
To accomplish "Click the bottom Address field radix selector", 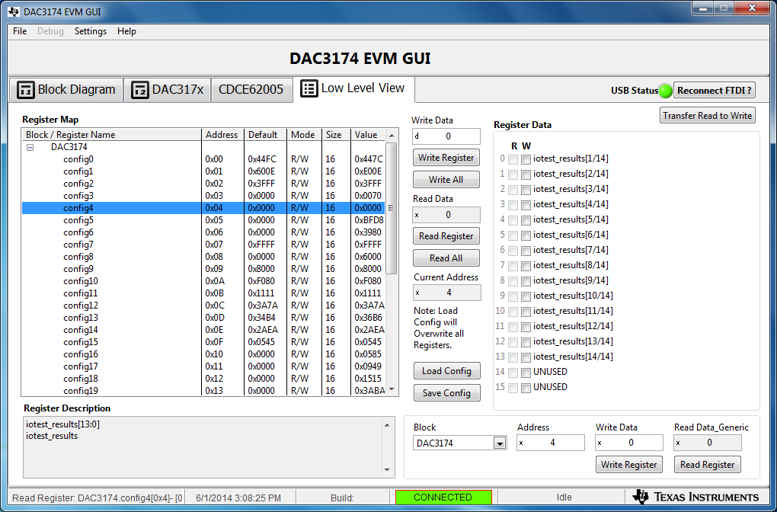I will pyautogui.click(x=521, y=443).
